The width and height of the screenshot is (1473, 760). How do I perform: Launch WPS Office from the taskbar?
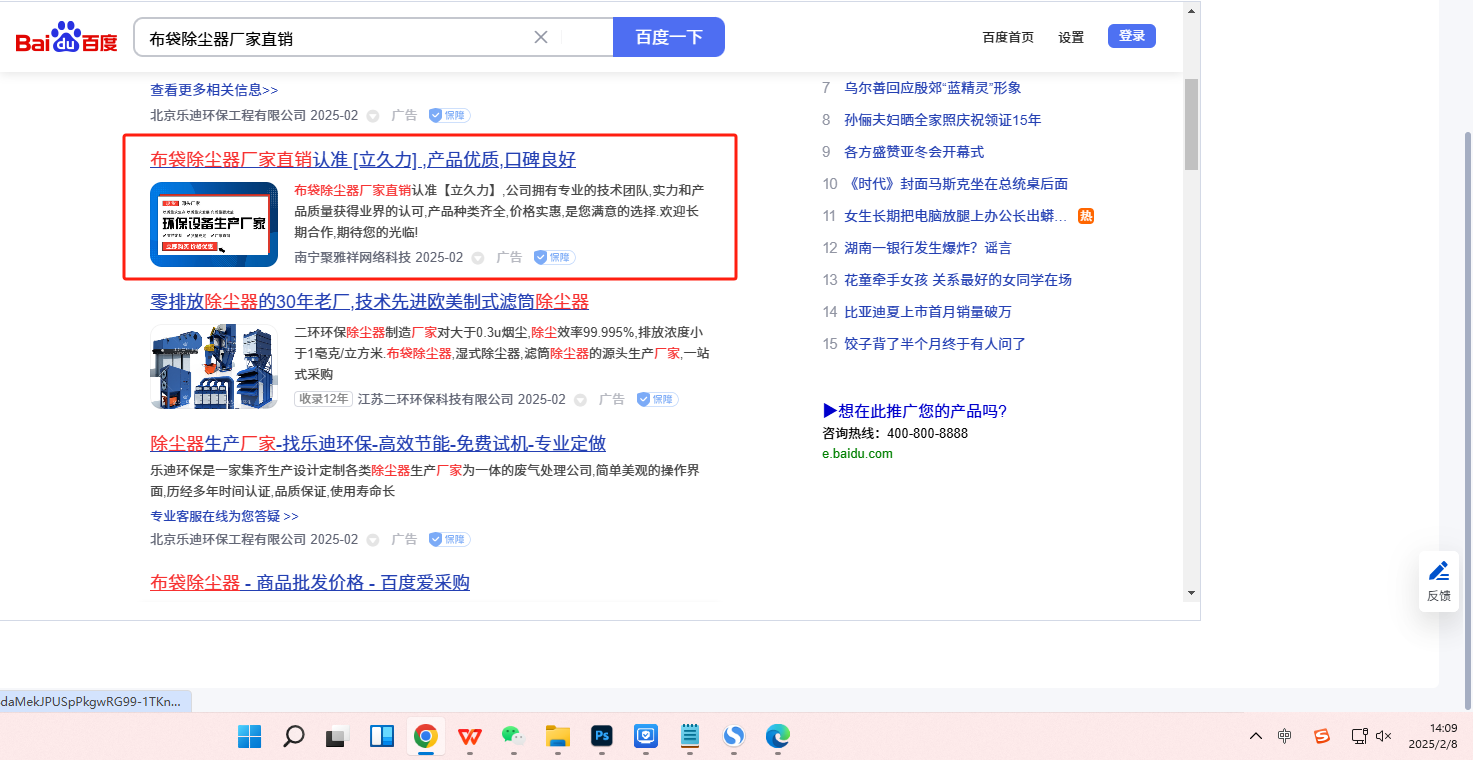pyautogui.click(x=469, y=737)
